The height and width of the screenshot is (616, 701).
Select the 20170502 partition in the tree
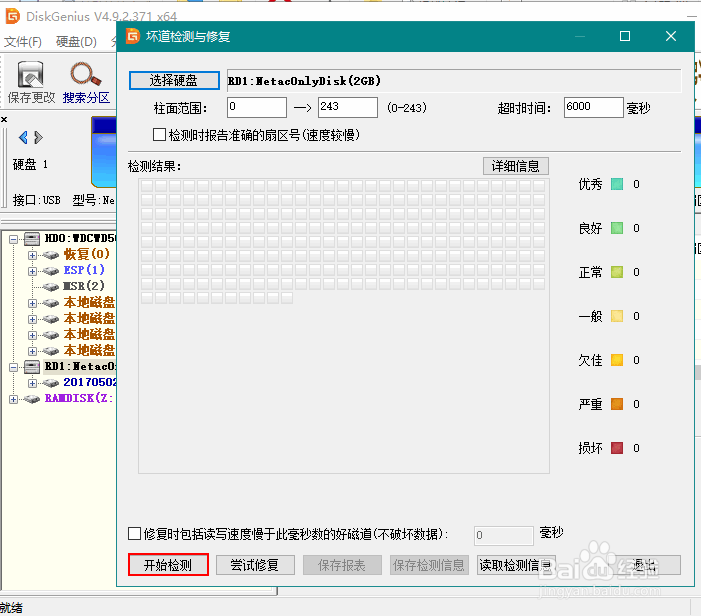coord(89,382)
